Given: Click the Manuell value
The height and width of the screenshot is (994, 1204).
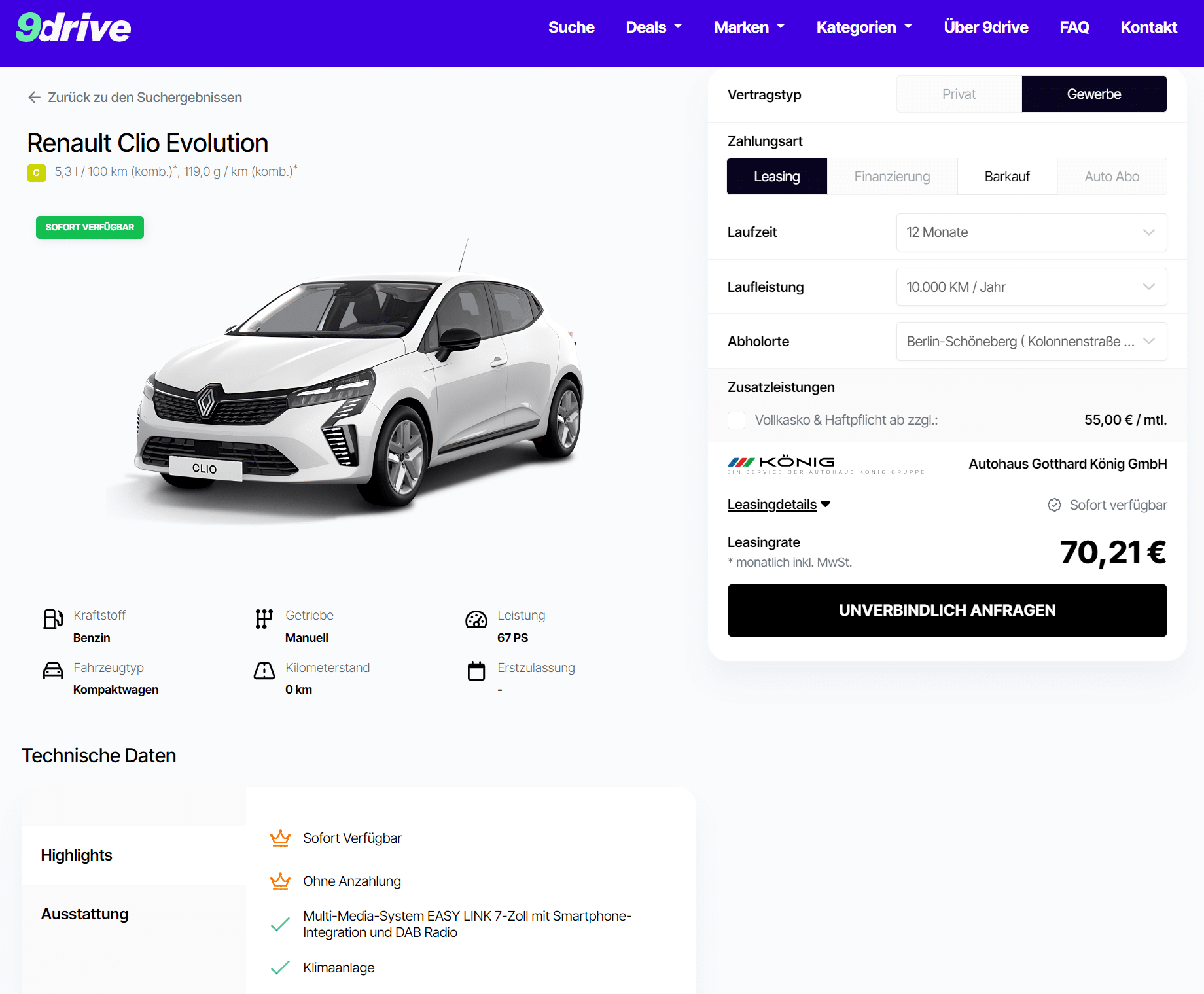Looking at the screenshot, I should [x=307, y=638].
